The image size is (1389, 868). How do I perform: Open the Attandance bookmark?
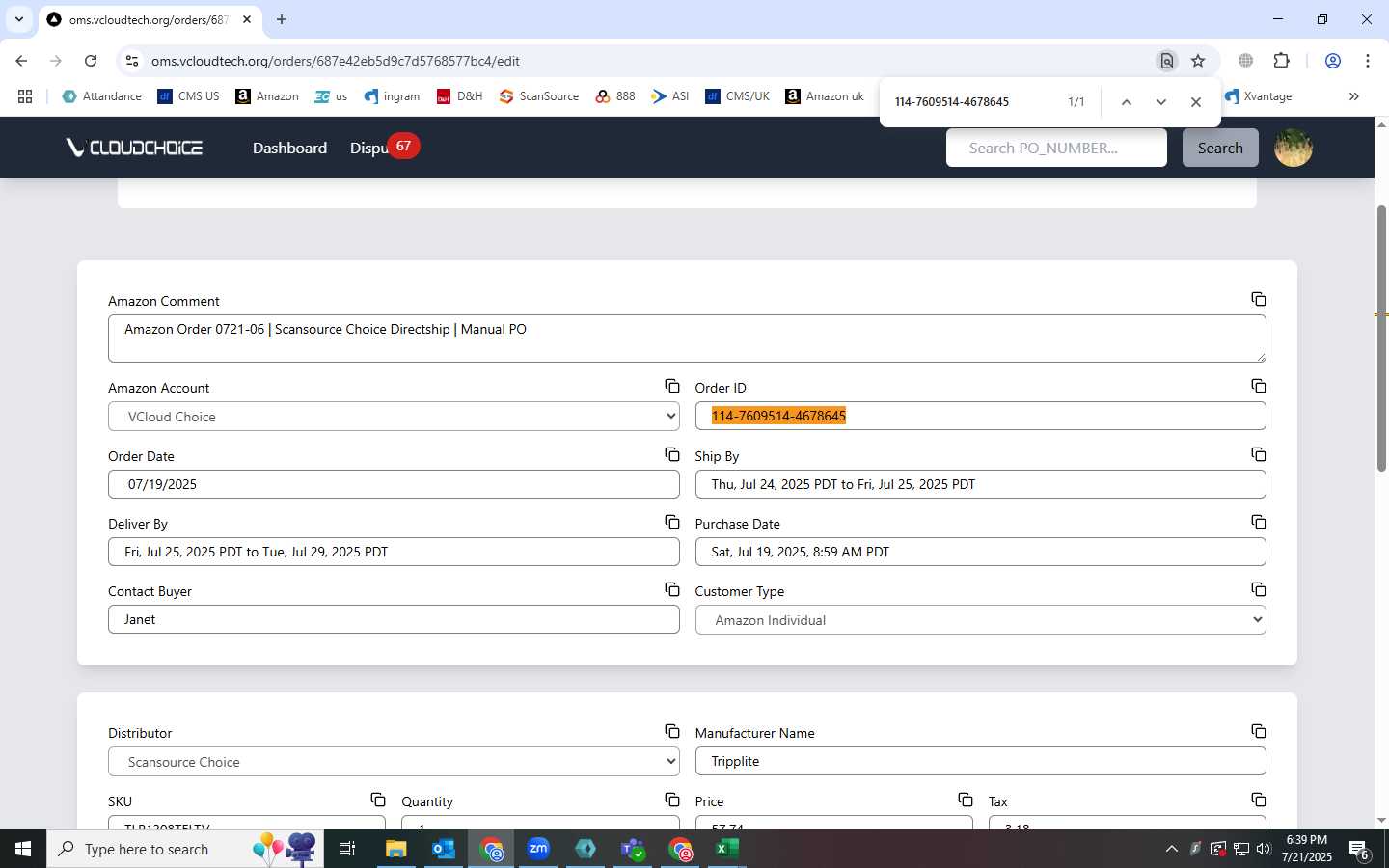101,96
